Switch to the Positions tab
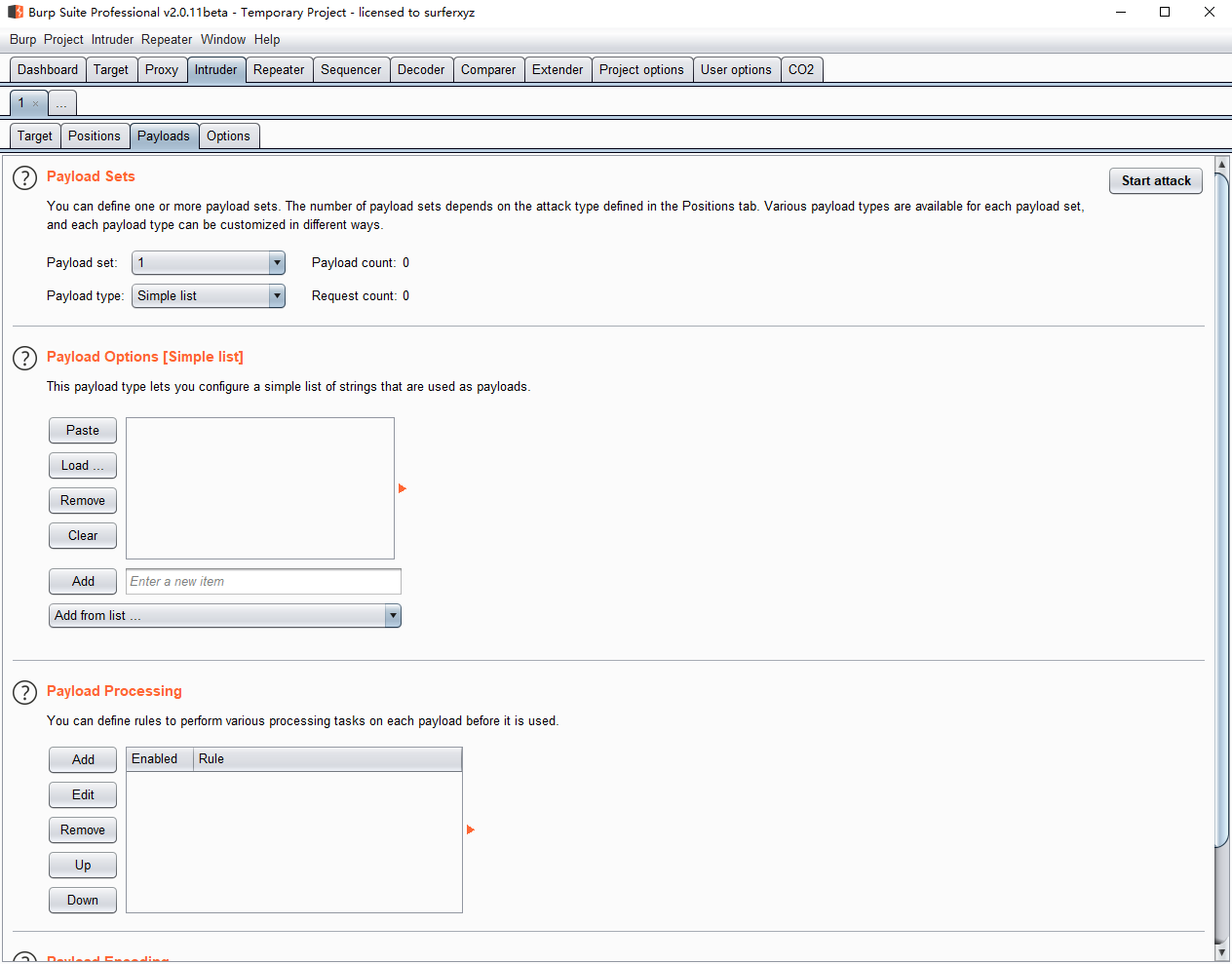The image size is (1232, 964). 95,136
